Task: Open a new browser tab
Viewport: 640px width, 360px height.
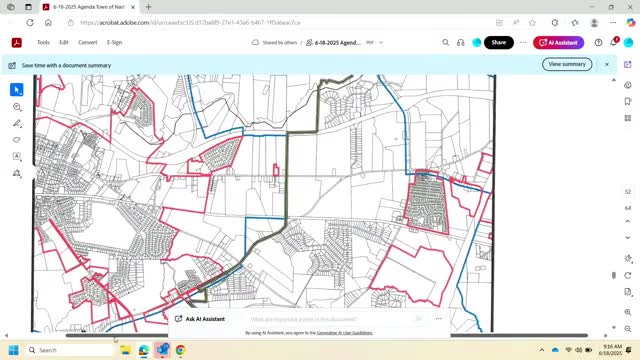Action: click(x=149, y=7)
